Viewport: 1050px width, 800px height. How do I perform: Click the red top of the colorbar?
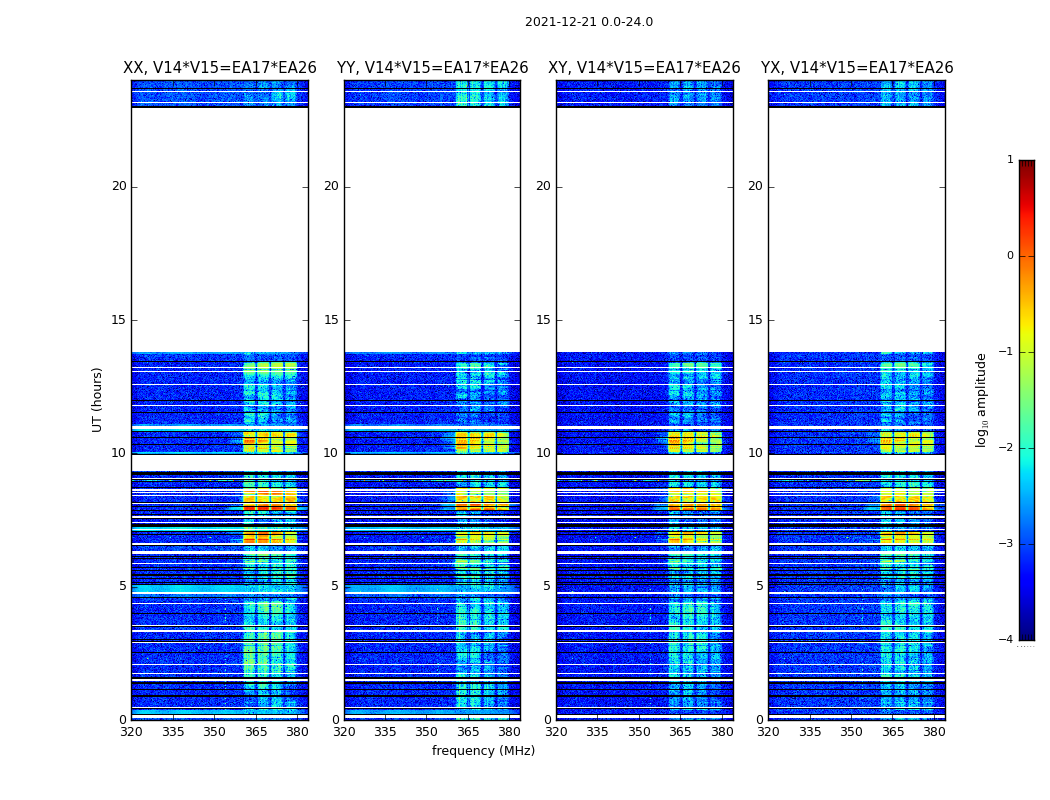1027,167
